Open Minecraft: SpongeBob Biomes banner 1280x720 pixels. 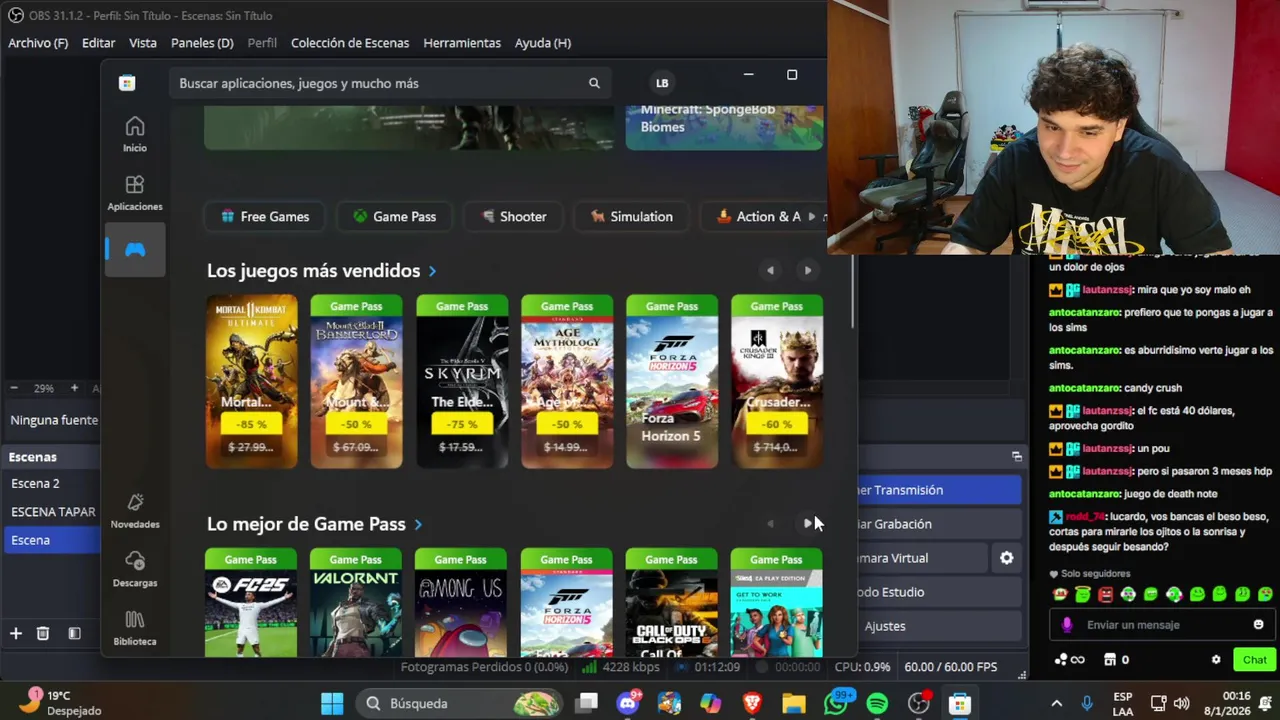tap(724, 127)
